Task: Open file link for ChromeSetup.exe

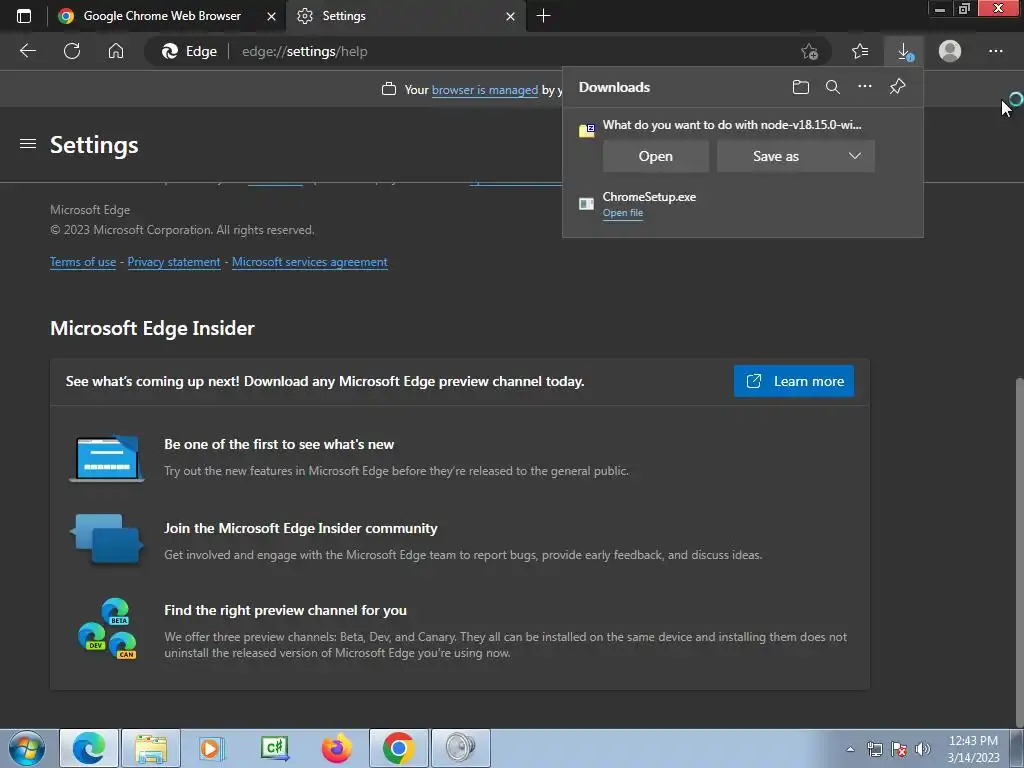Action: [623, 213]
